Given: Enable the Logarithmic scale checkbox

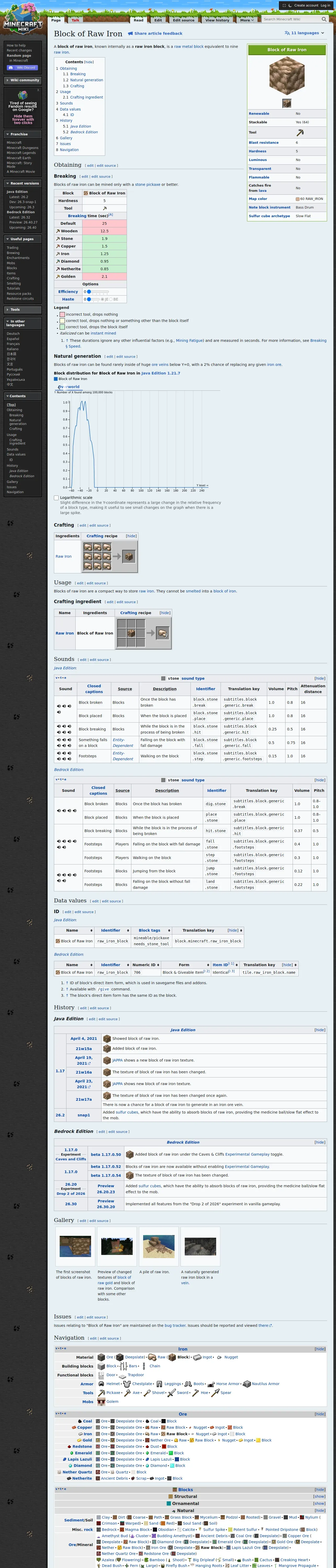Looking at the screenshot, I should pyautogui.click(x=56, y=497).
